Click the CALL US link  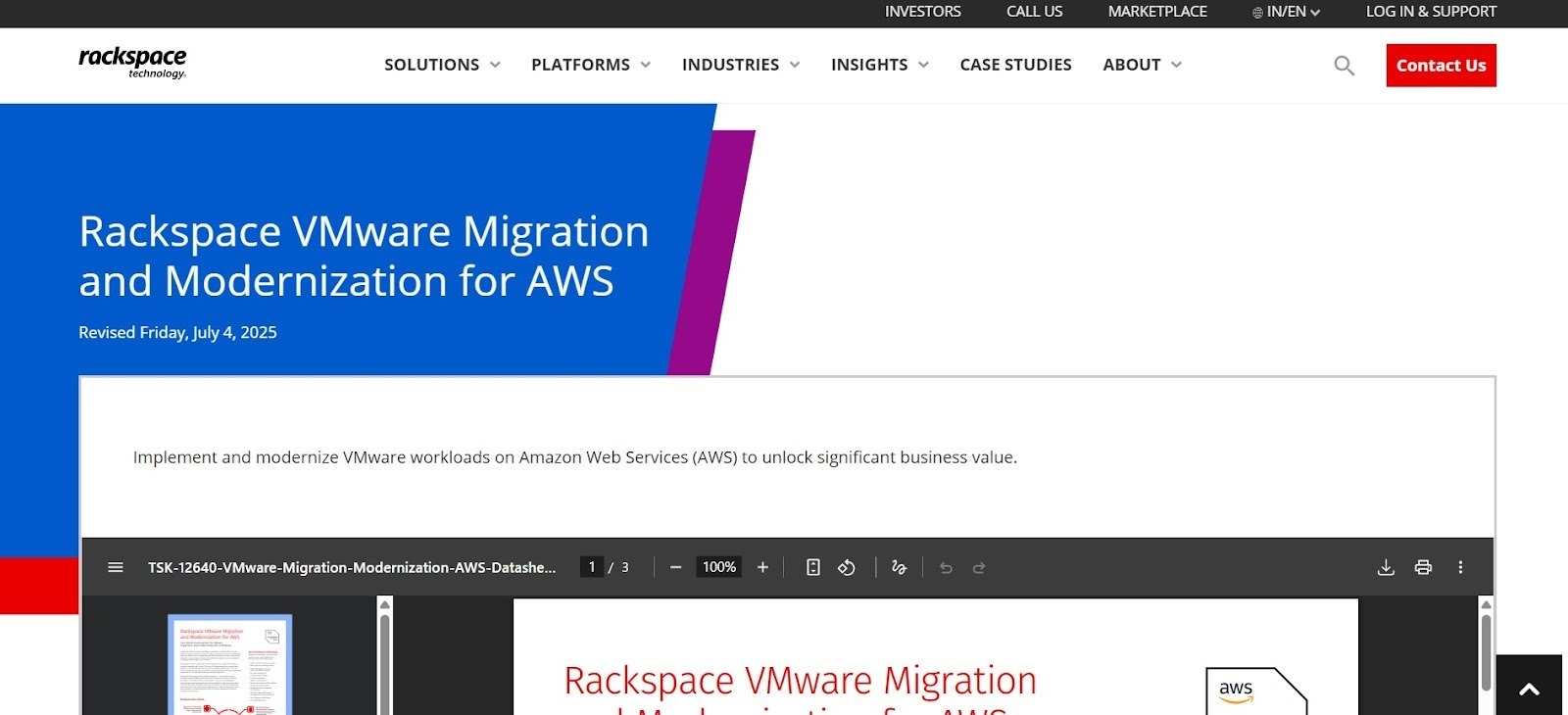1034,12
